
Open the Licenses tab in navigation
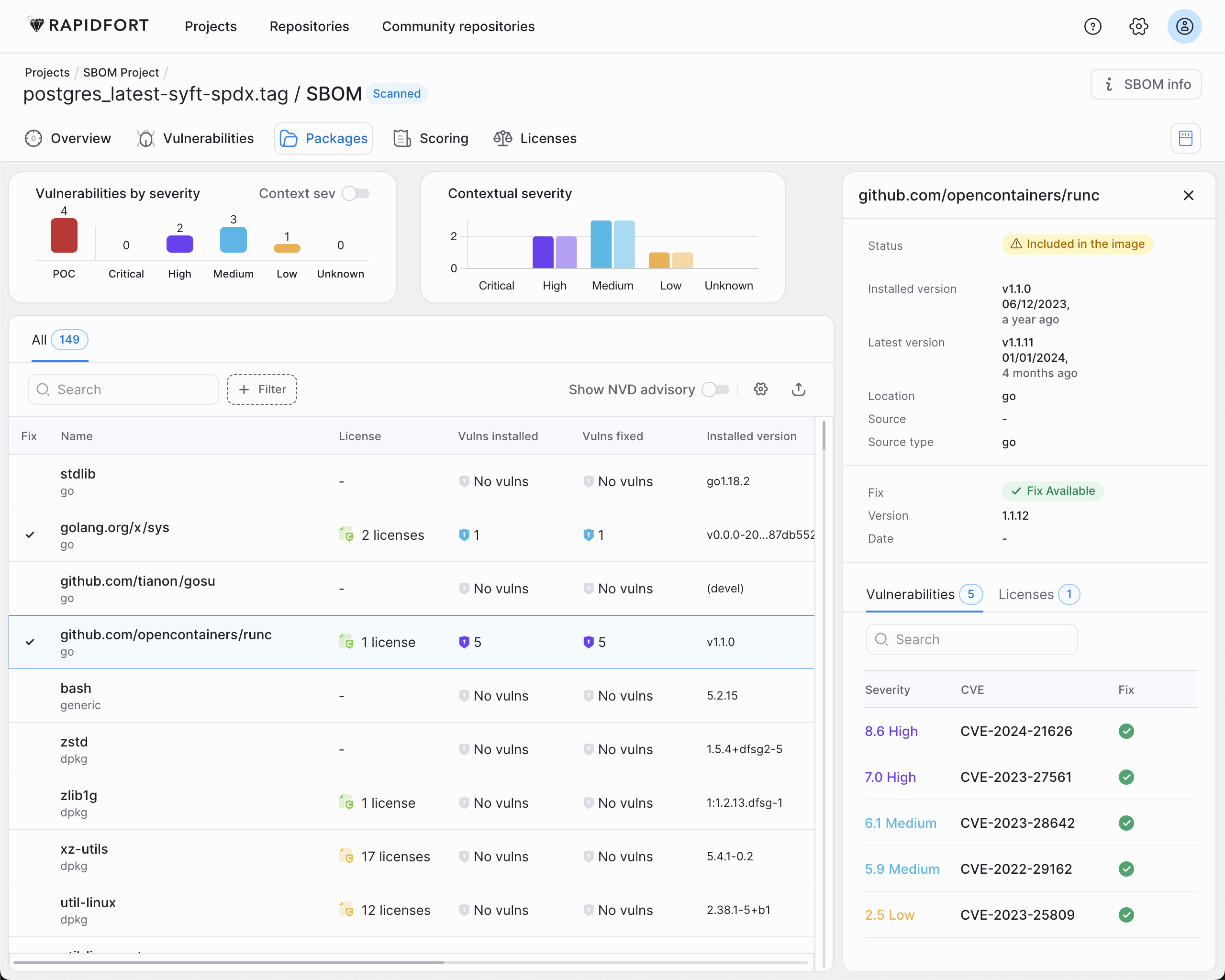coord(535,138)
